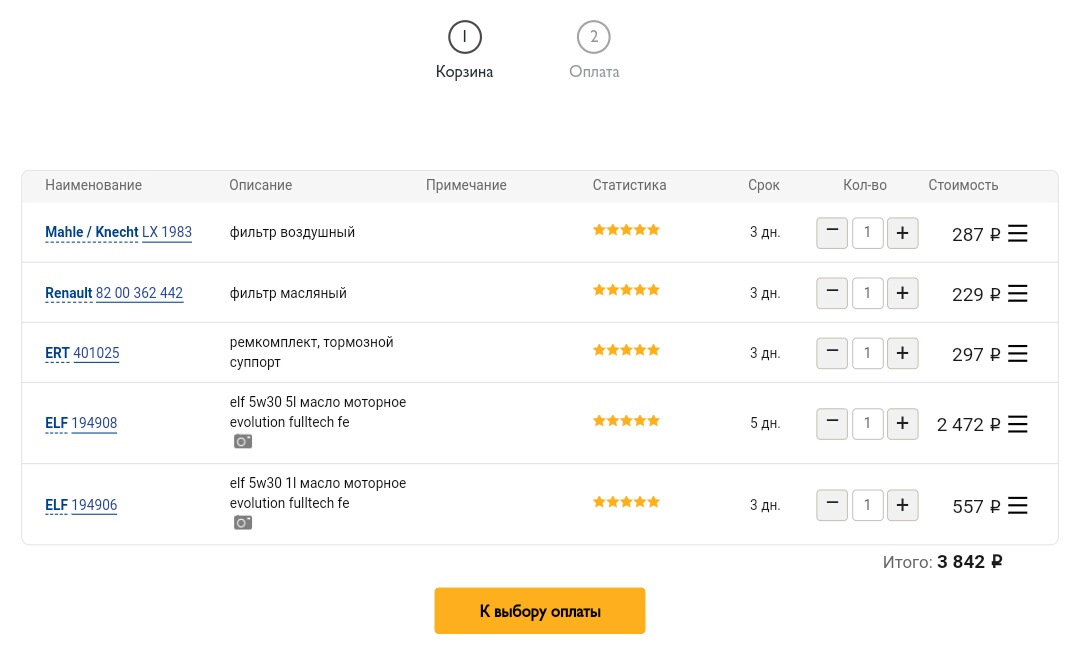
Task: Increase quantity of ELF 194906 oil
Action: coord(902,505)
